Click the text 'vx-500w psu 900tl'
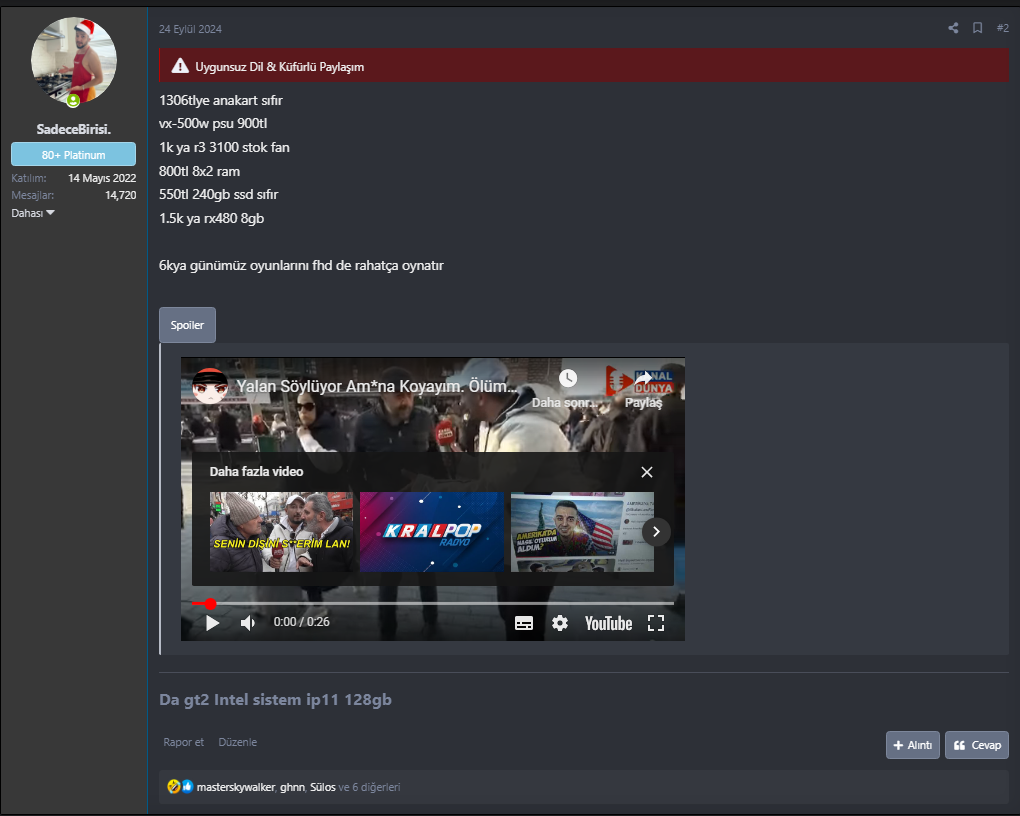This screenshot has height=816, width=1020. tap(213, 124)
